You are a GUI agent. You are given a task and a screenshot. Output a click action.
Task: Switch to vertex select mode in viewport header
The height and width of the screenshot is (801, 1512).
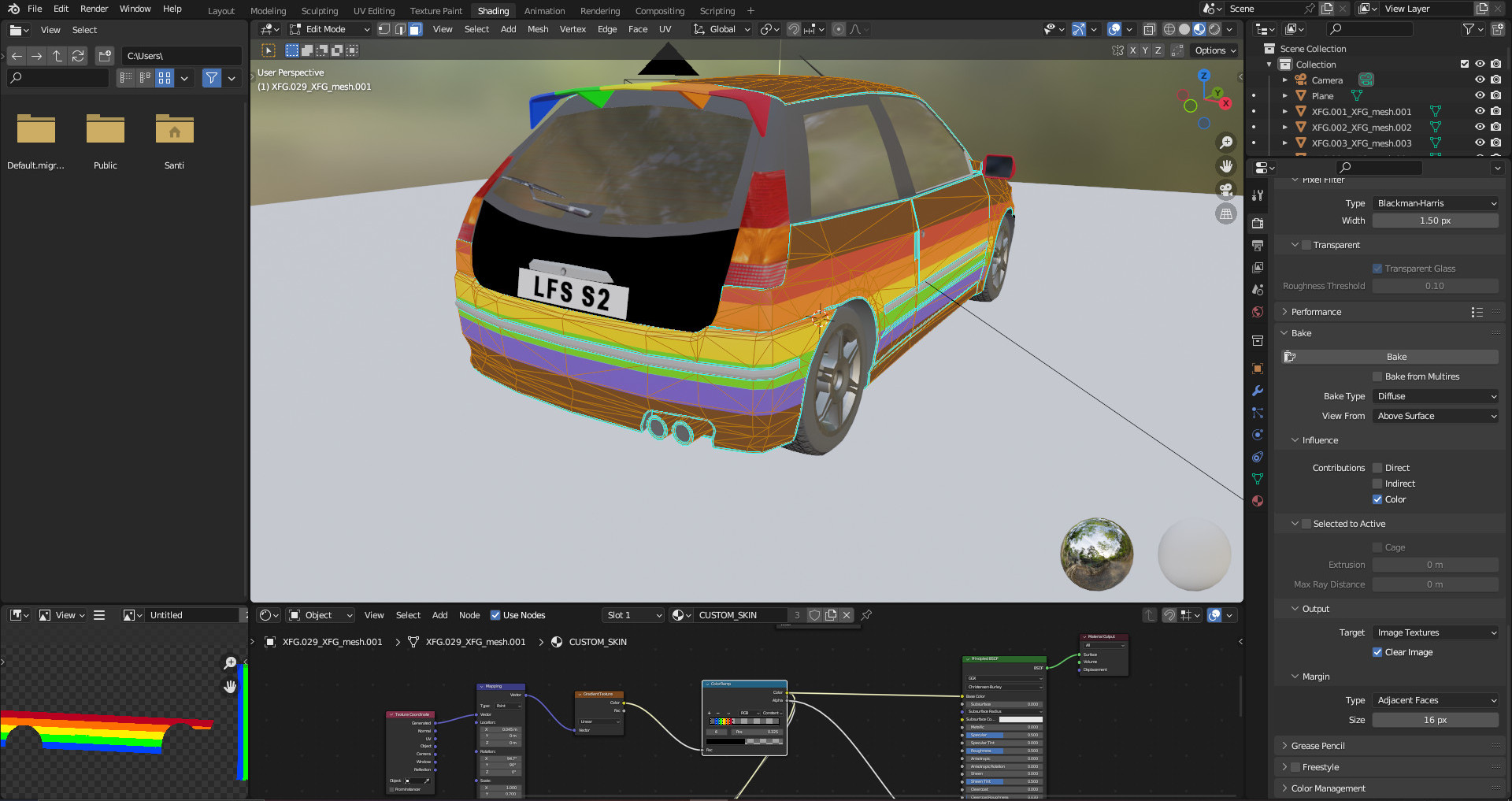click(x=384, y=29)
